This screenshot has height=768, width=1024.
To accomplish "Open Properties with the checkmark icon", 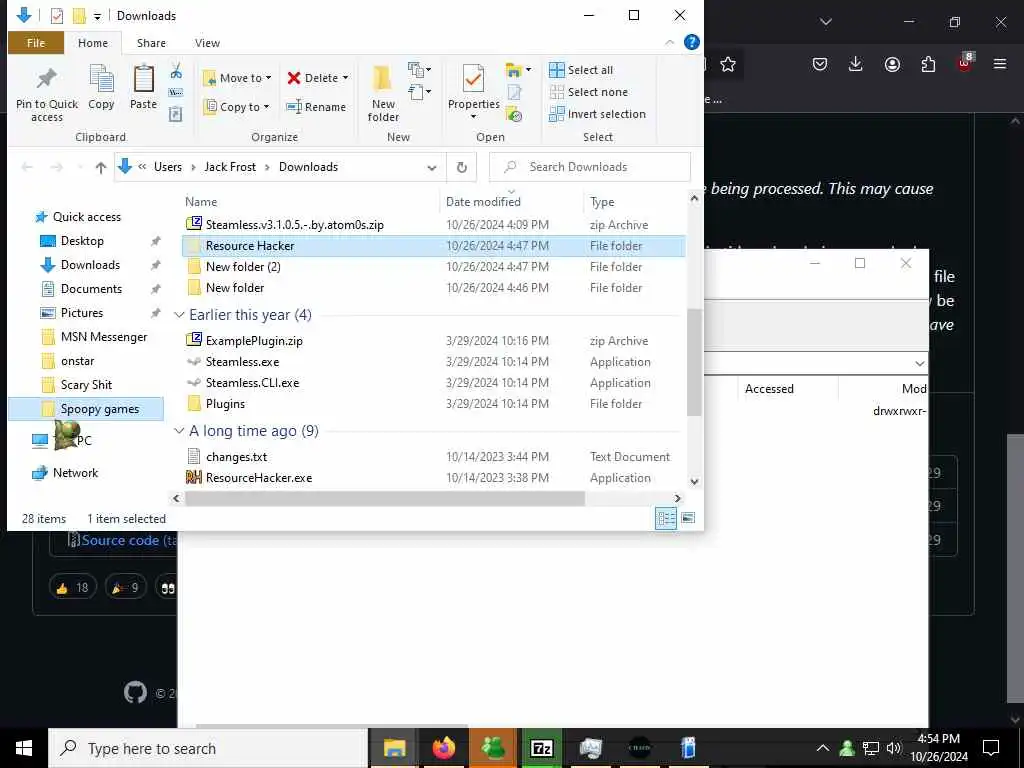I will point(473,89).
